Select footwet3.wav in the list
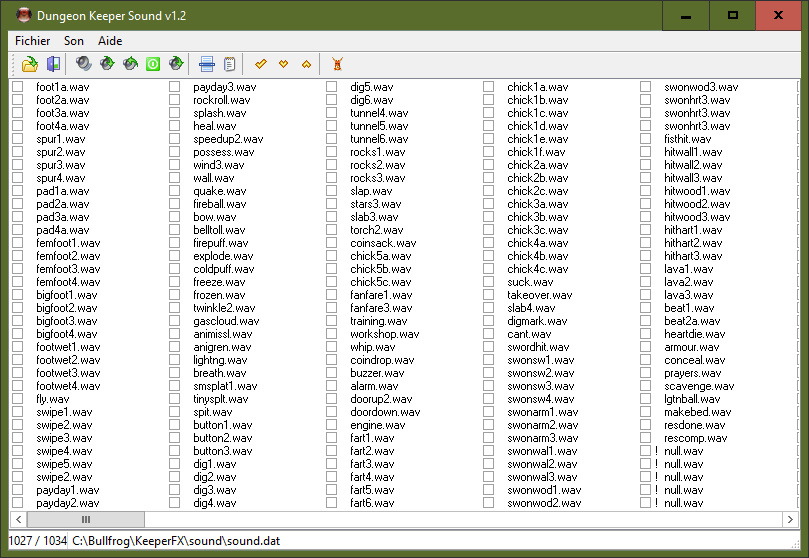Image resolution: width=809 pixels, height=558 pixels. (x=68, y=373)
